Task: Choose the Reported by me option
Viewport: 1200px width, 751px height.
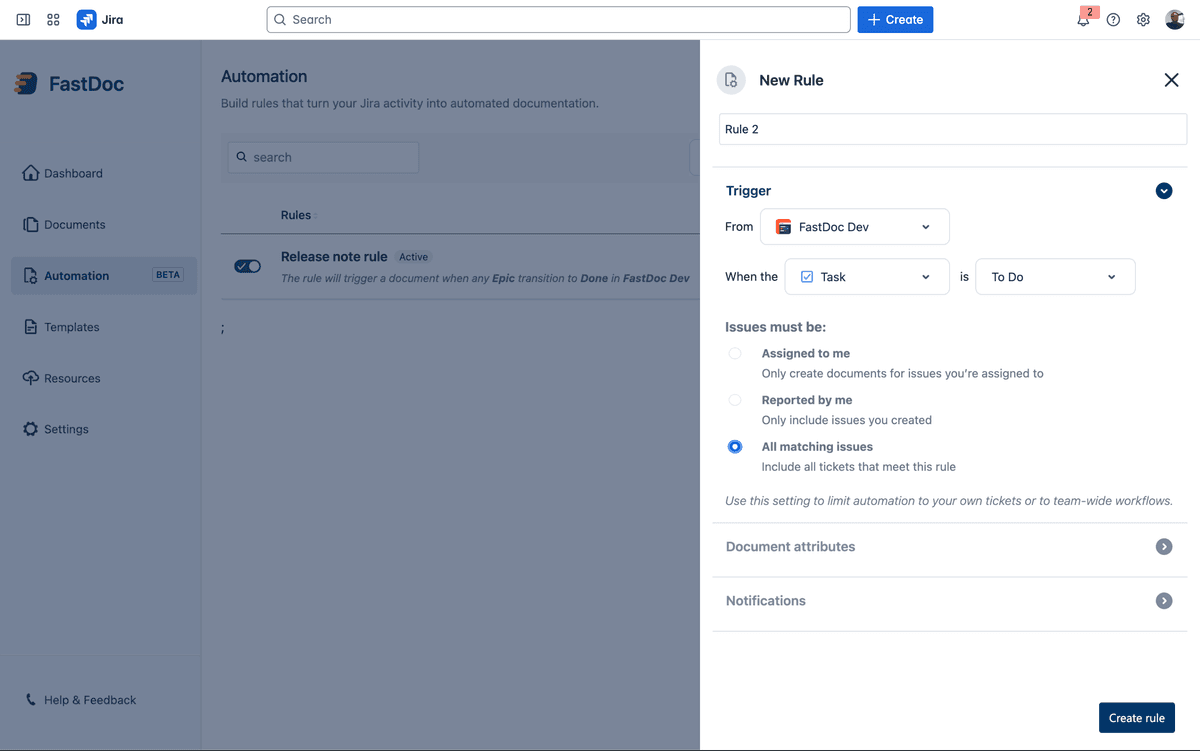Action: (x=735, y=399)
